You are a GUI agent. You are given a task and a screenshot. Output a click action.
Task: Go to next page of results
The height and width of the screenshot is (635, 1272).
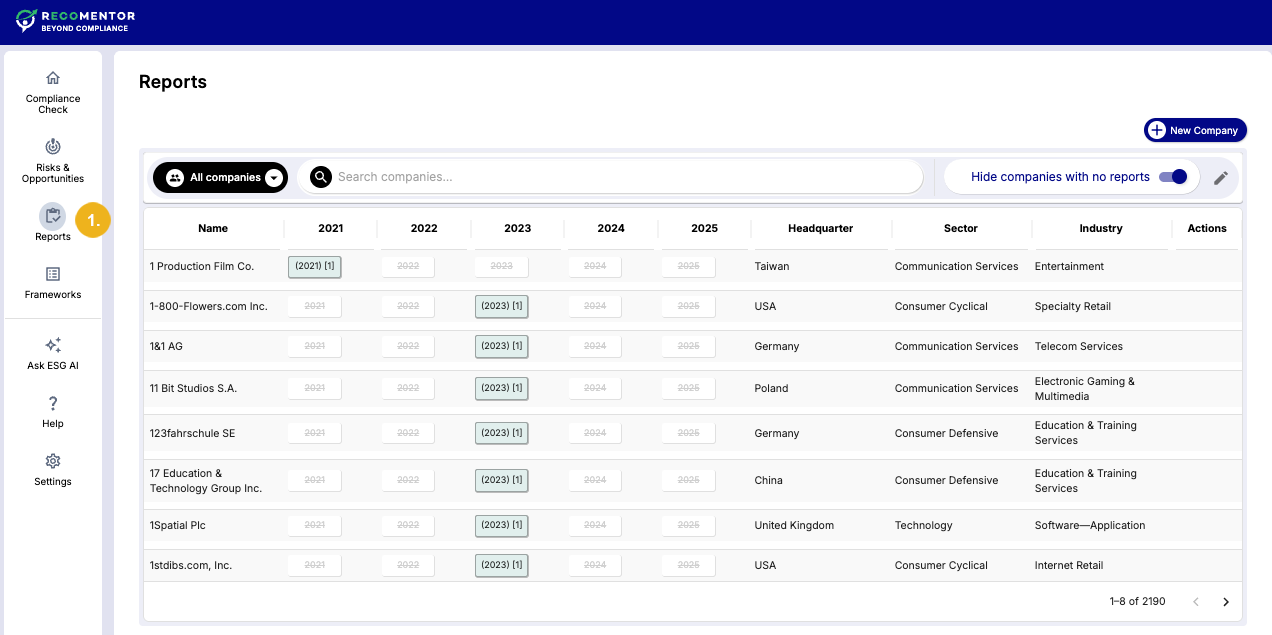(1226, 602)
